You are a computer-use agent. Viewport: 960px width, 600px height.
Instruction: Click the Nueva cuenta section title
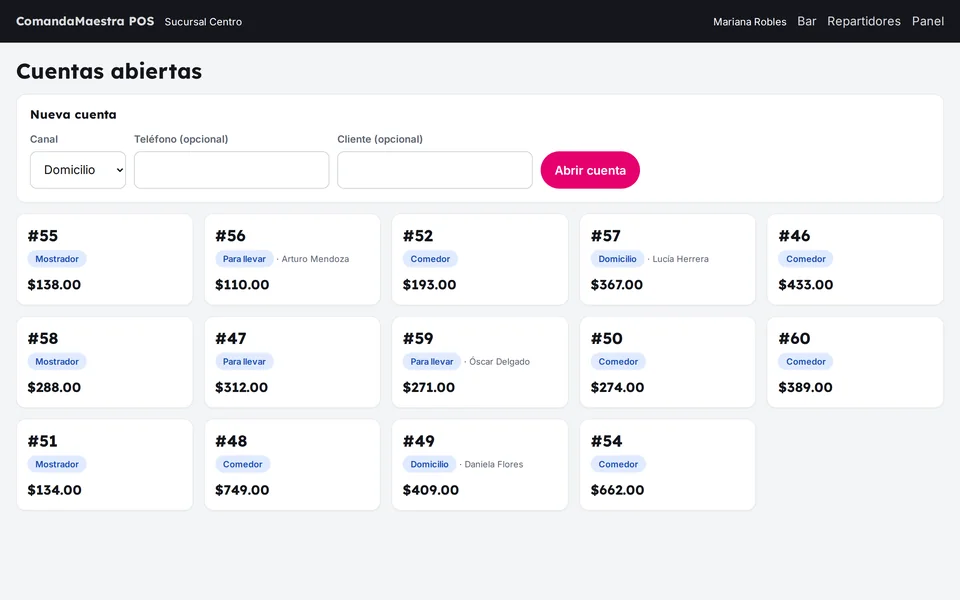[73, 114]
